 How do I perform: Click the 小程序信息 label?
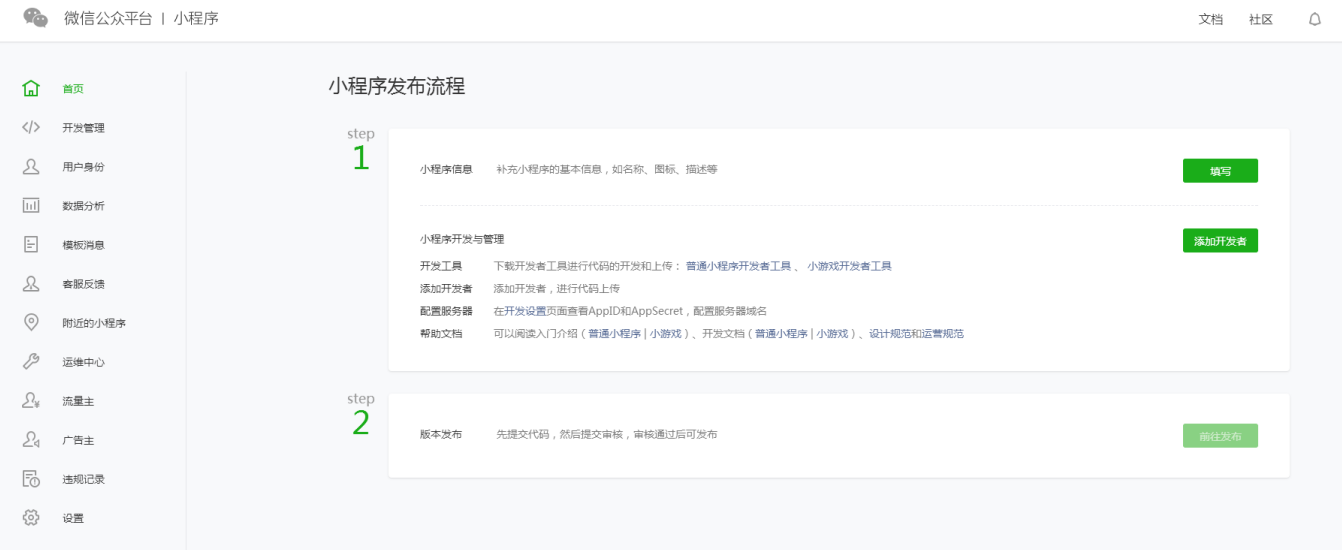click(x=446, y=170)
